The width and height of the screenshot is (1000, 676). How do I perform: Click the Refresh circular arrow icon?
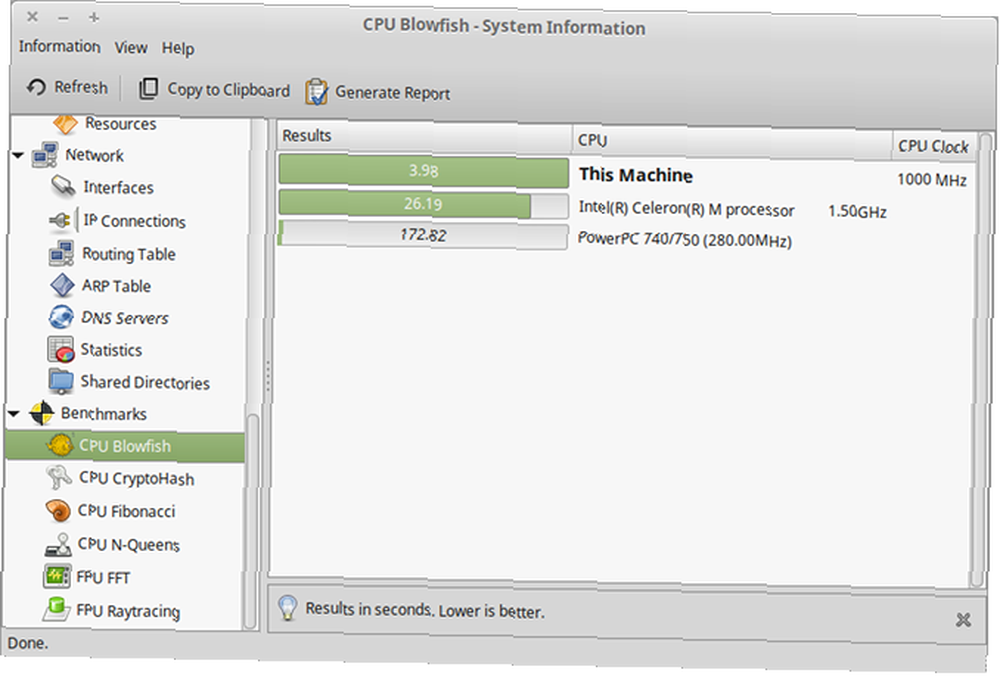[x=36, y=87]
